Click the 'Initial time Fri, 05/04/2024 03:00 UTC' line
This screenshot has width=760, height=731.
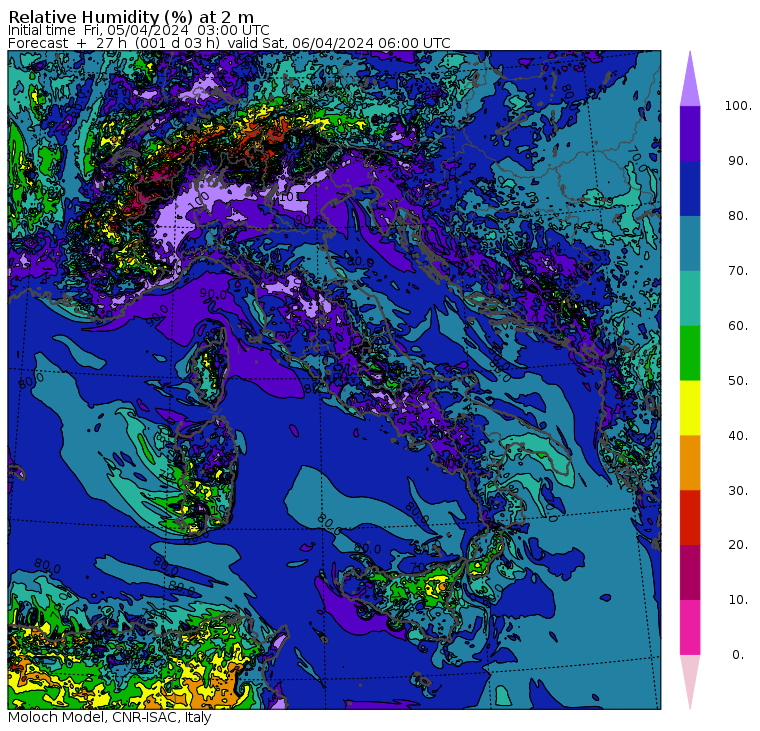coord(139,30)
